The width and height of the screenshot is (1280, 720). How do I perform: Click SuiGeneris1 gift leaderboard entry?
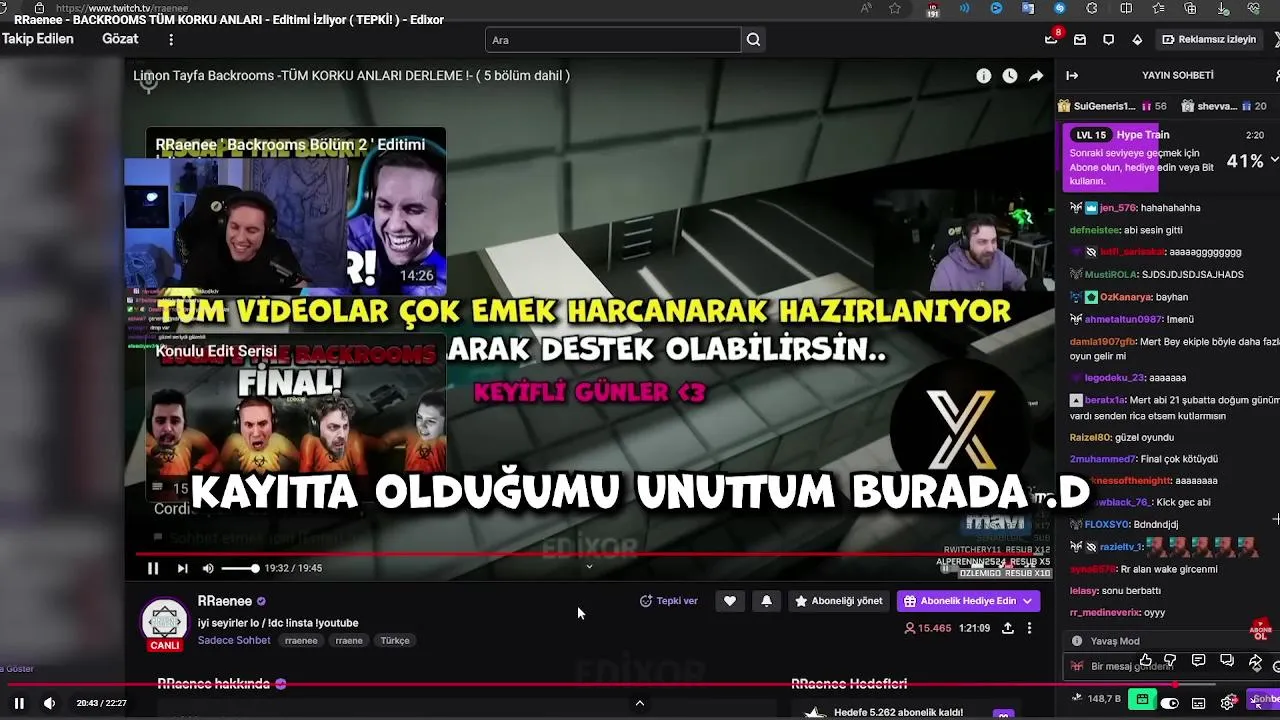coord(1112,106)
